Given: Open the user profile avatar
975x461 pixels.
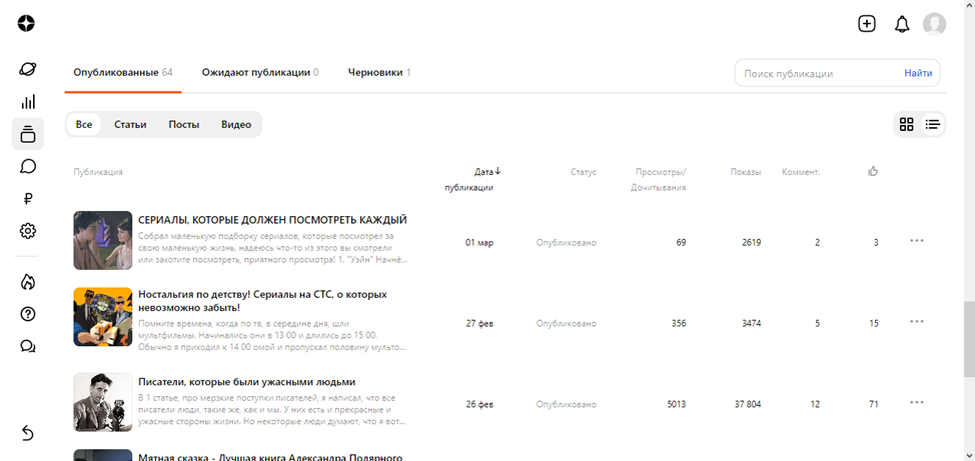Looking at the screenshot, I should [x=935, y=24].
